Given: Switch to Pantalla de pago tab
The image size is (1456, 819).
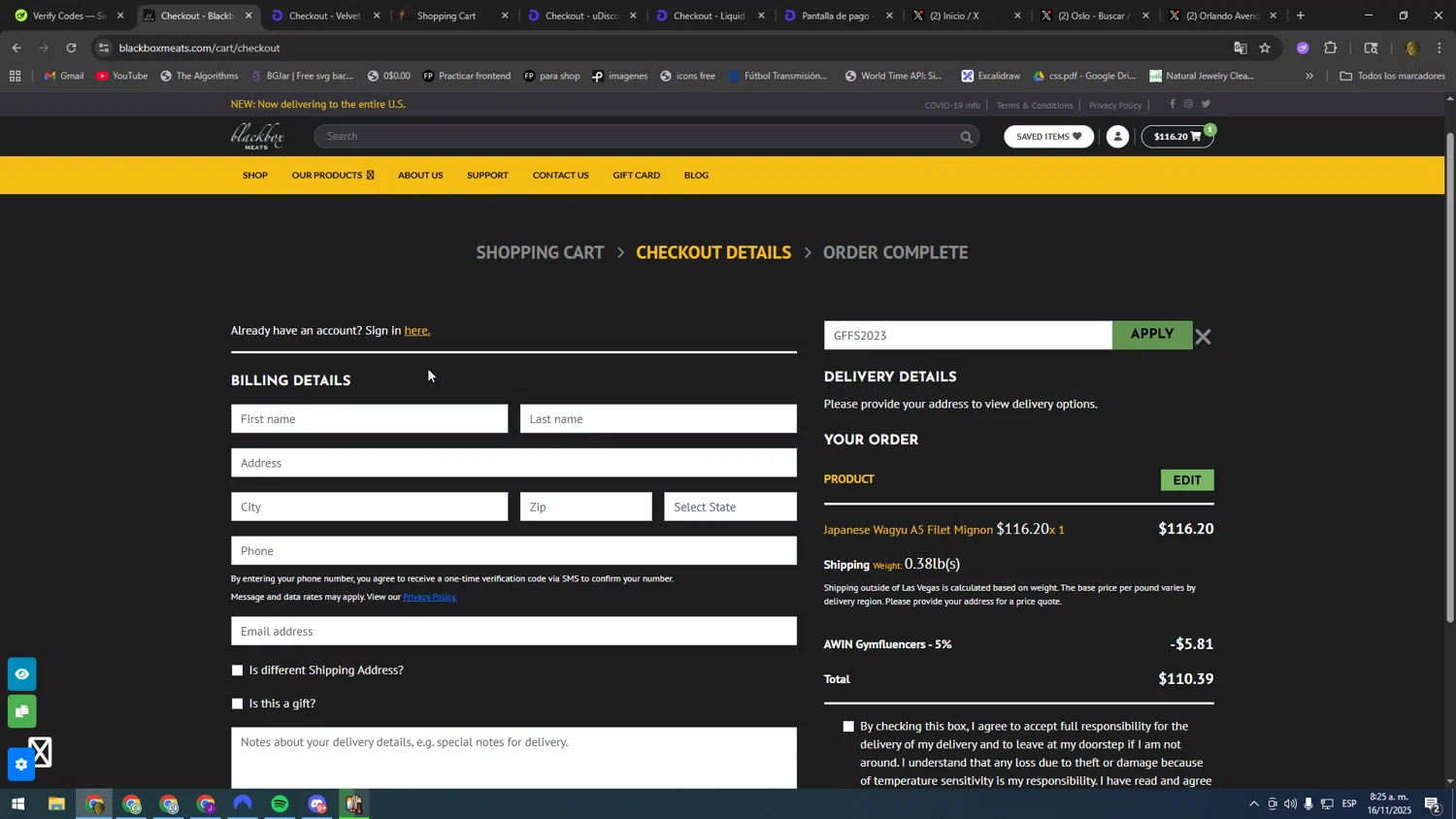Looking at the screenshot, I should (837, 16).
